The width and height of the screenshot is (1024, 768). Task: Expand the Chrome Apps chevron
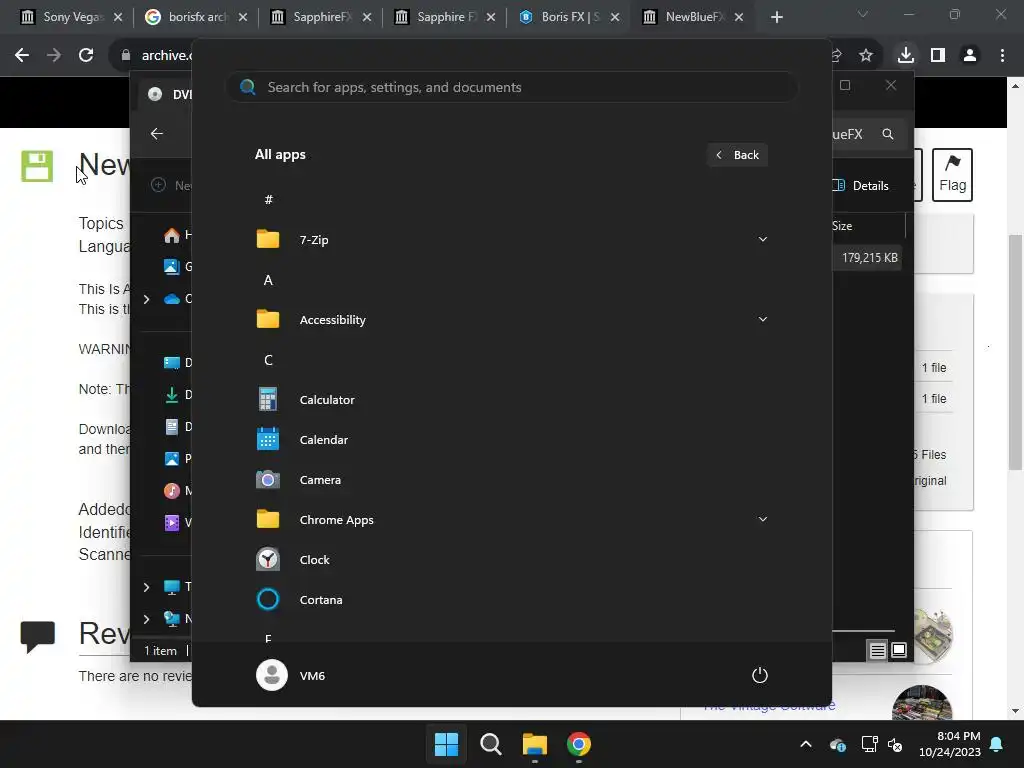click(762, 520)
